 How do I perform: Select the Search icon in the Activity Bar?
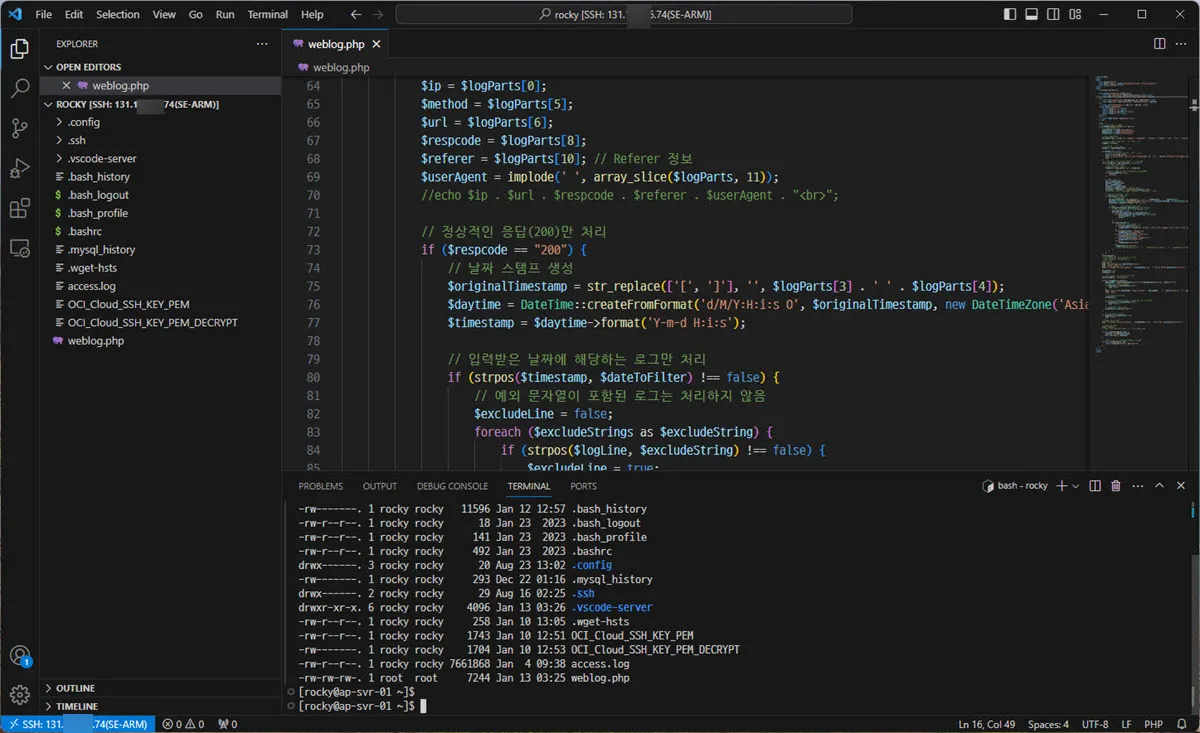(20, 87)
